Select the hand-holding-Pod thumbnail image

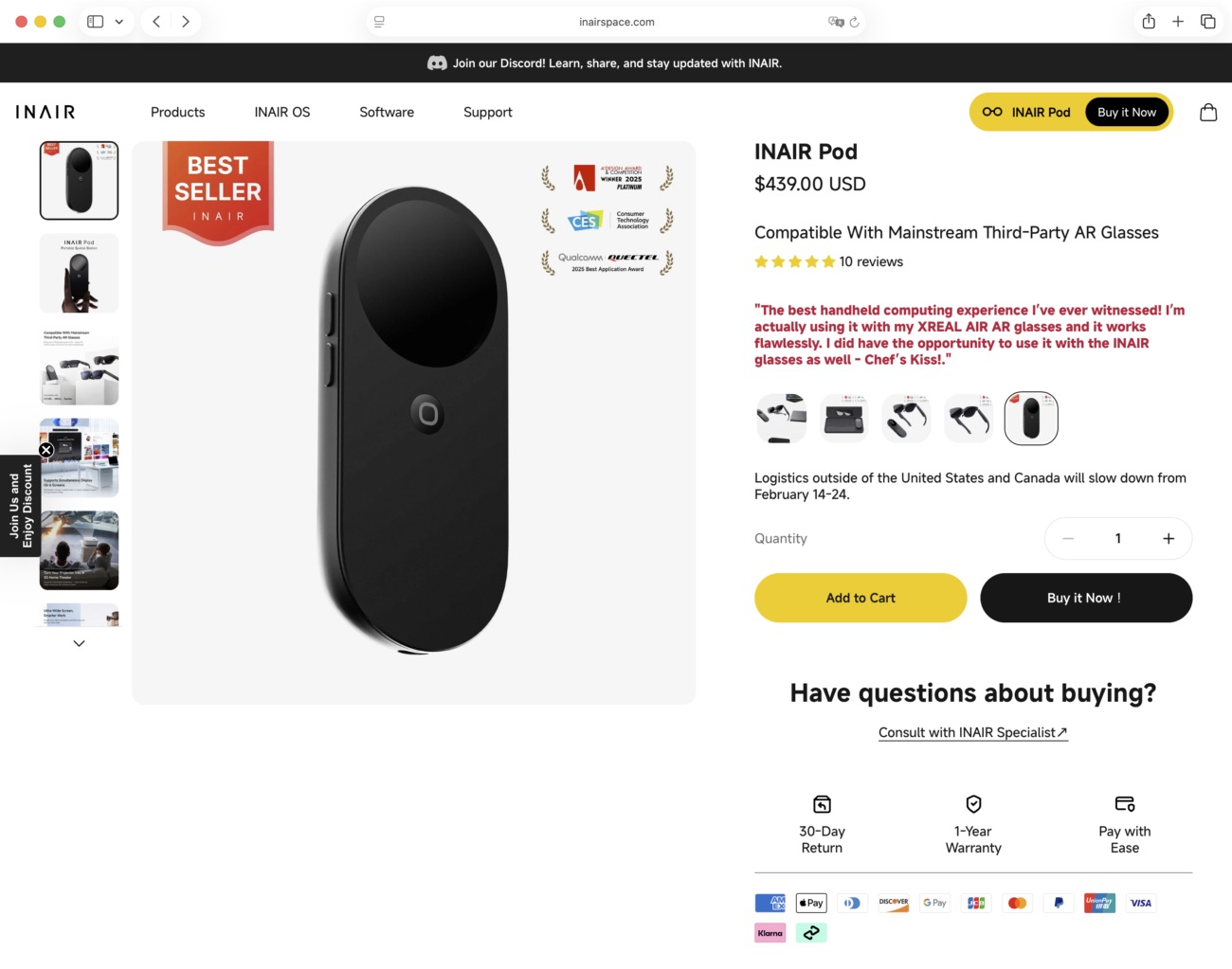pyautogui.click(x=80, y=273)
